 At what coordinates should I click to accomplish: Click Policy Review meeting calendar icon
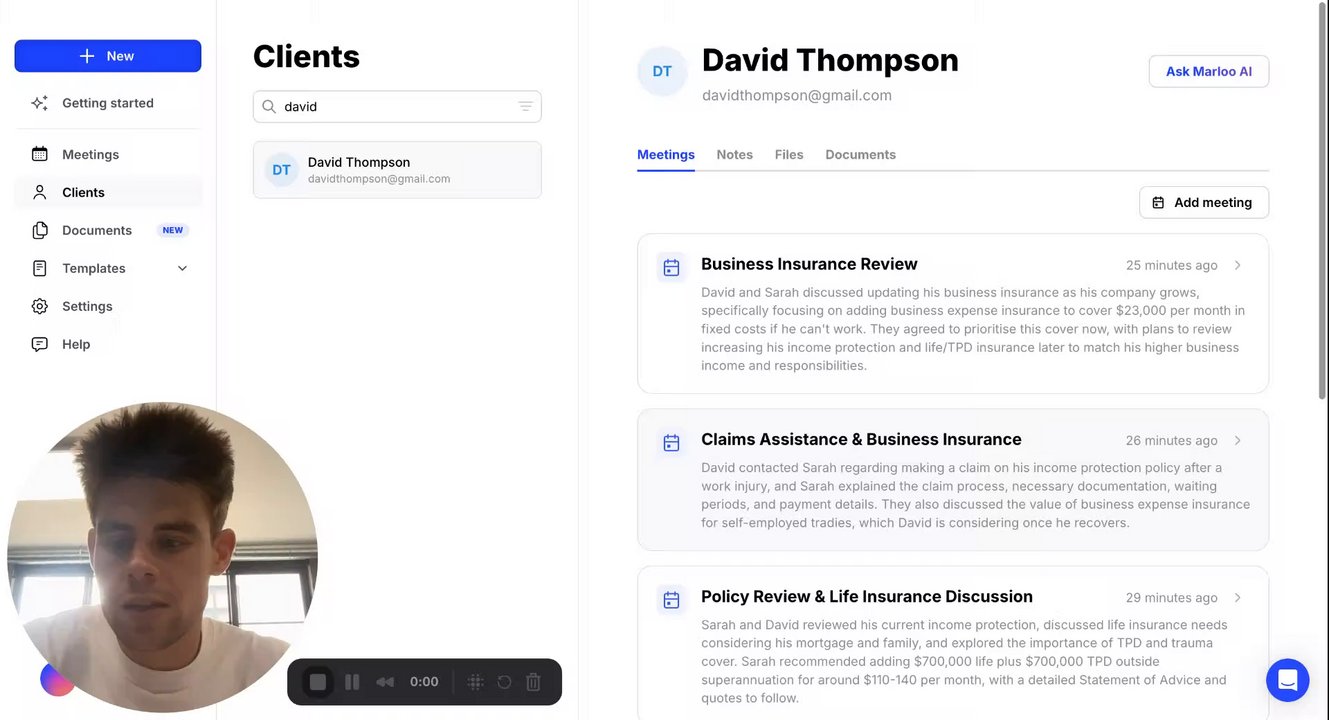coord(671,599)
